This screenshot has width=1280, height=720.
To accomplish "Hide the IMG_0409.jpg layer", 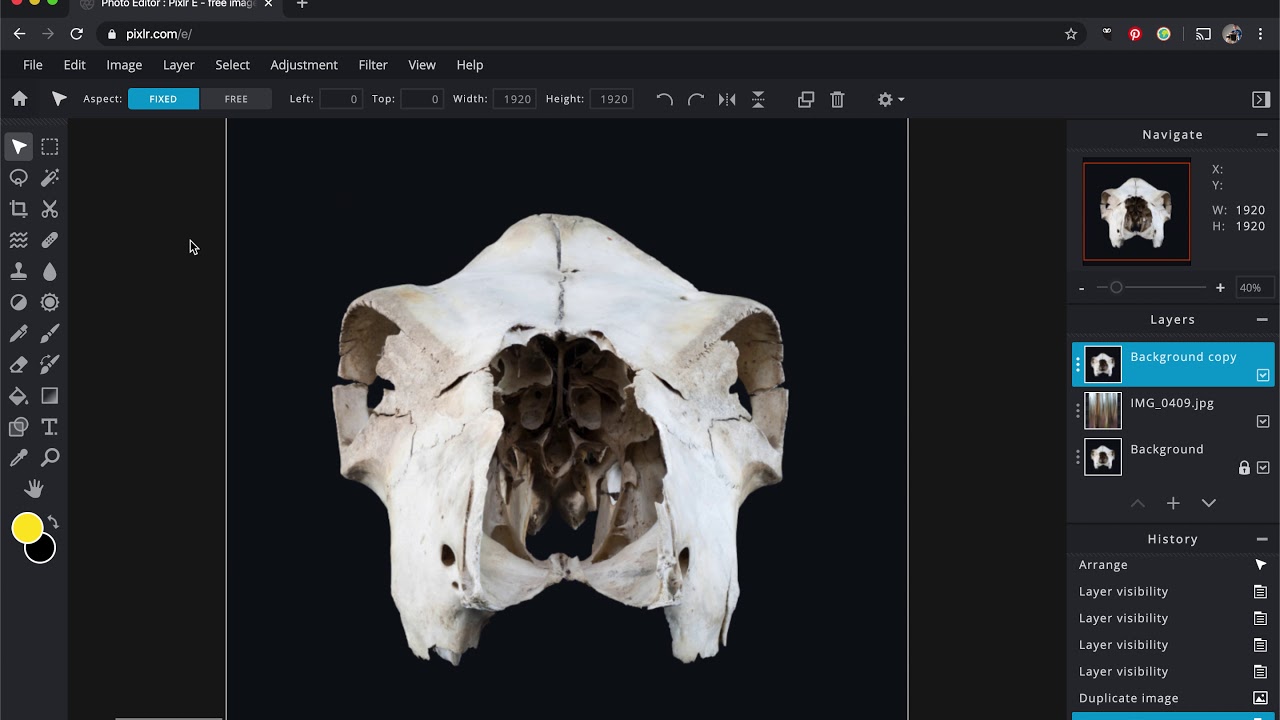I will pos(1263,421).
